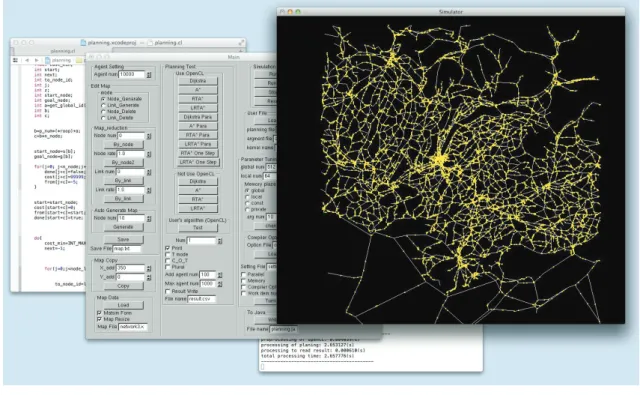Select Link_Generate mode radio button
The image size is (640, 395).
[x=103, y=105]
